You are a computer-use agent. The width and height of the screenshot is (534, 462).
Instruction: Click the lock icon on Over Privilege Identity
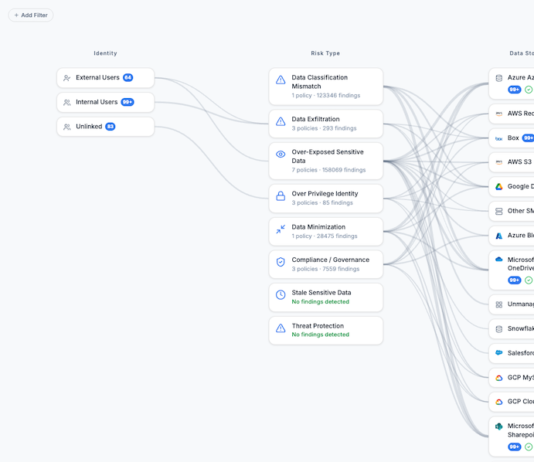pos(280,196)
